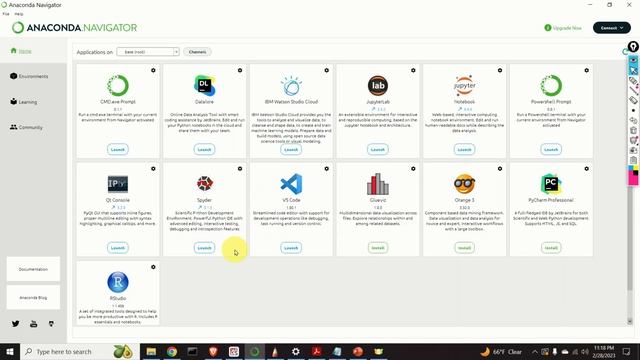Click the Channels button
640x360 pixels.
click(197, 52)
